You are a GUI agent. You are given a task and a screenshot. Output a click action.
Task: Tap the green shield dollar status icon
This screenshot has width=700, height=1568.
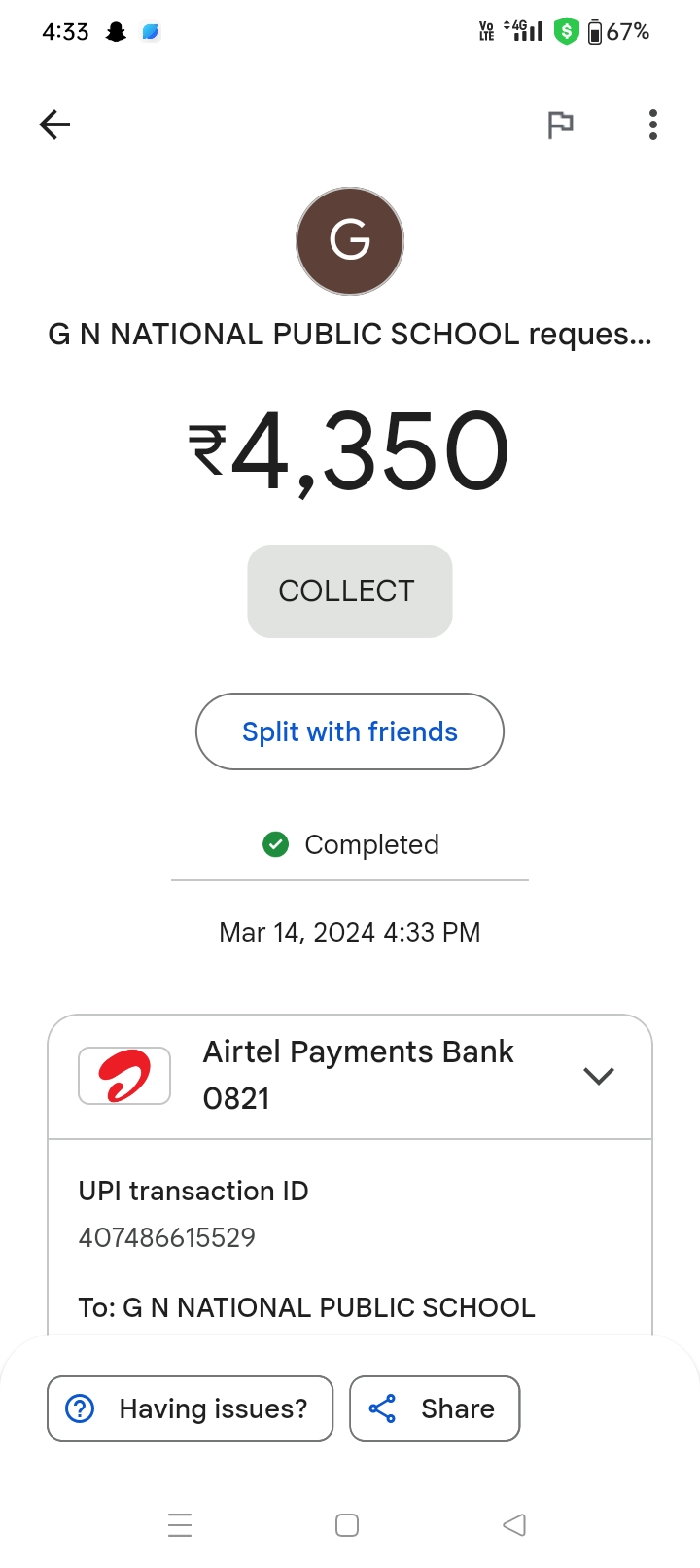coord(566,32)
